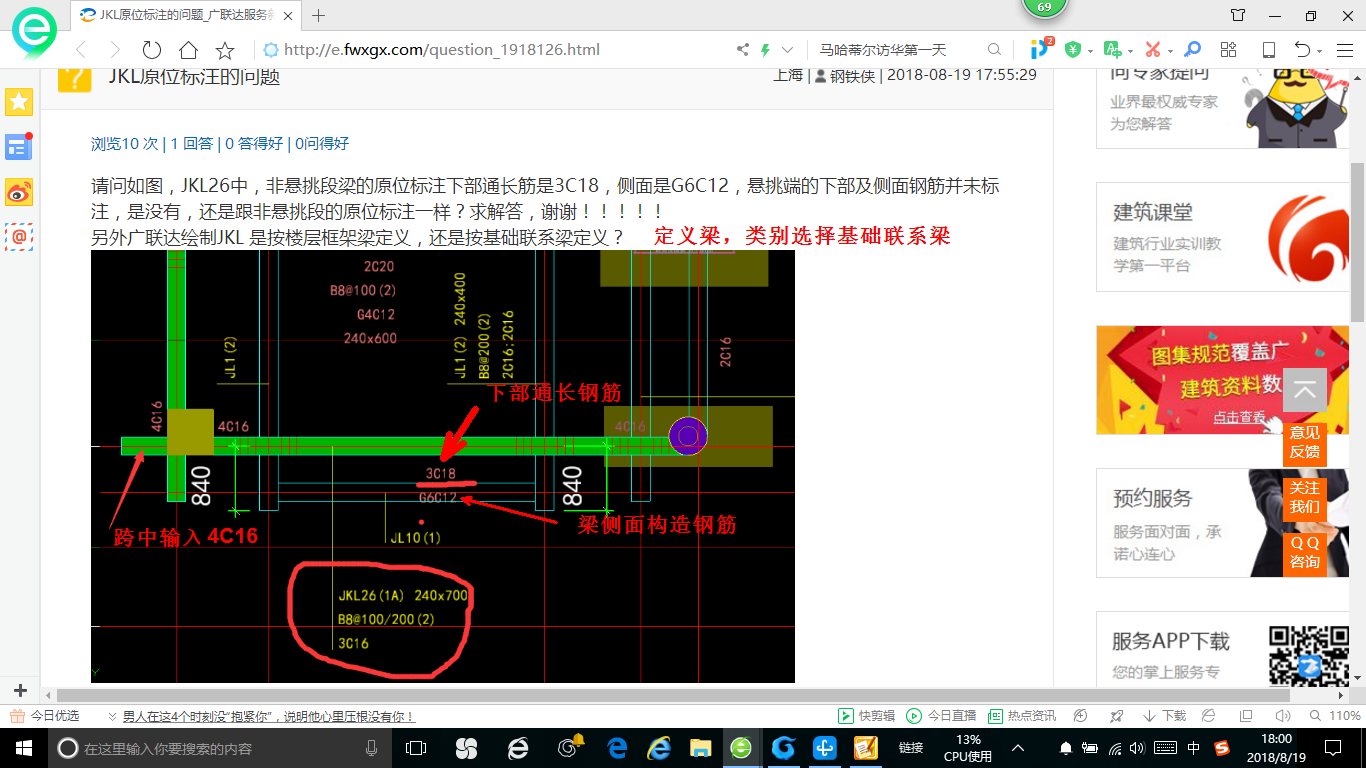Image resolution: width=1366 pixels, height=768 pixels.
Task: Open the 建筑课堂 sidebar banner
Action: tap(1223, 237)
